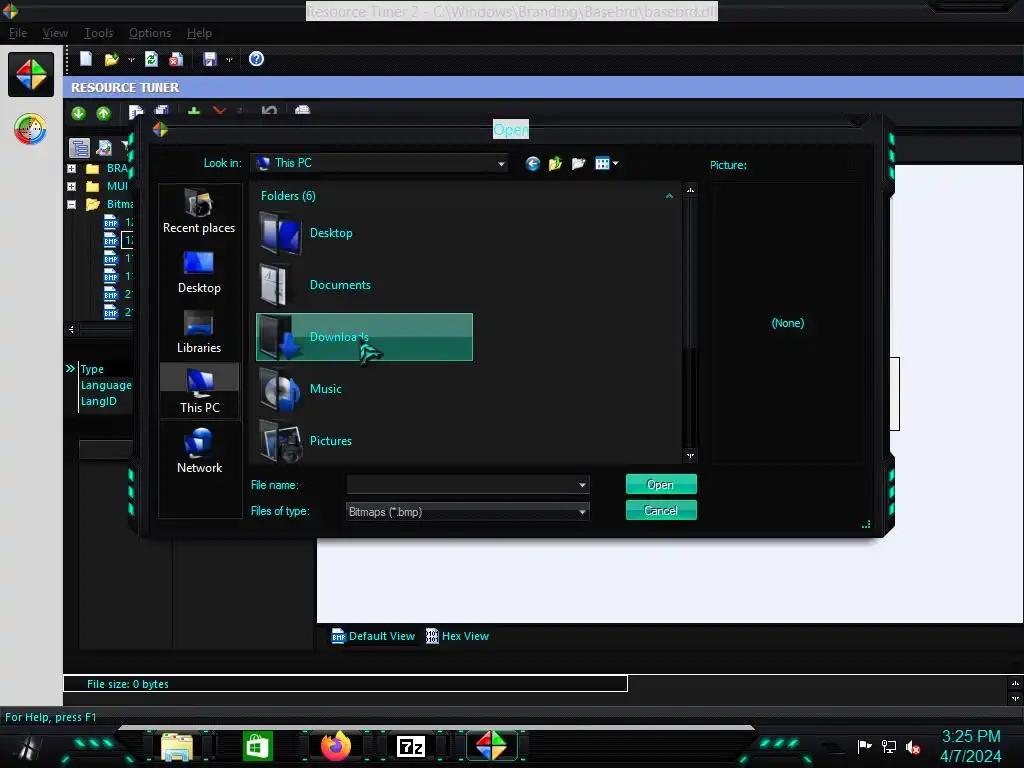Click the Start button on taskbar

tap(29, 748)
